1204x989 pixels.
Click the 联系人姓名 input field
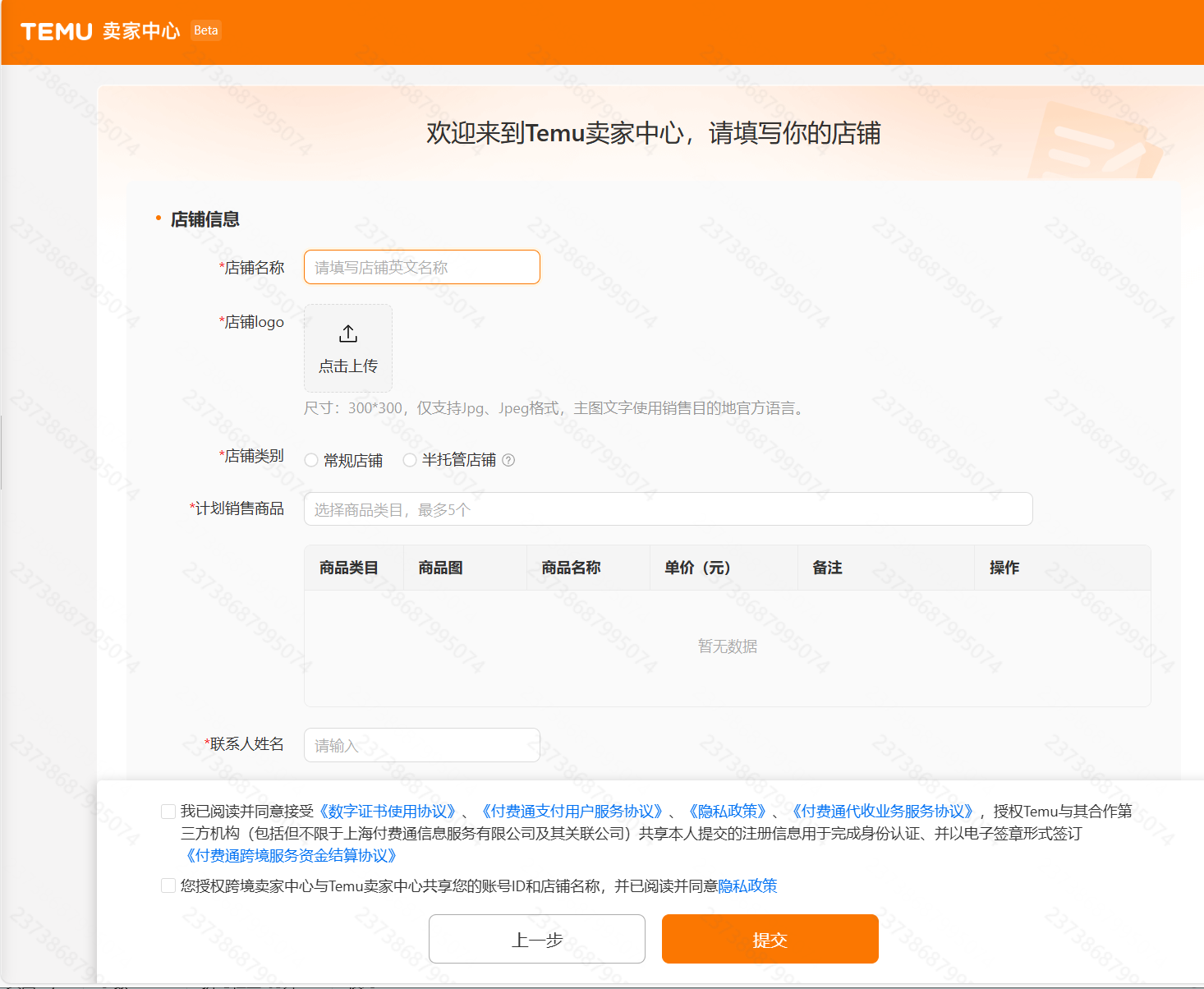[421, 744]
